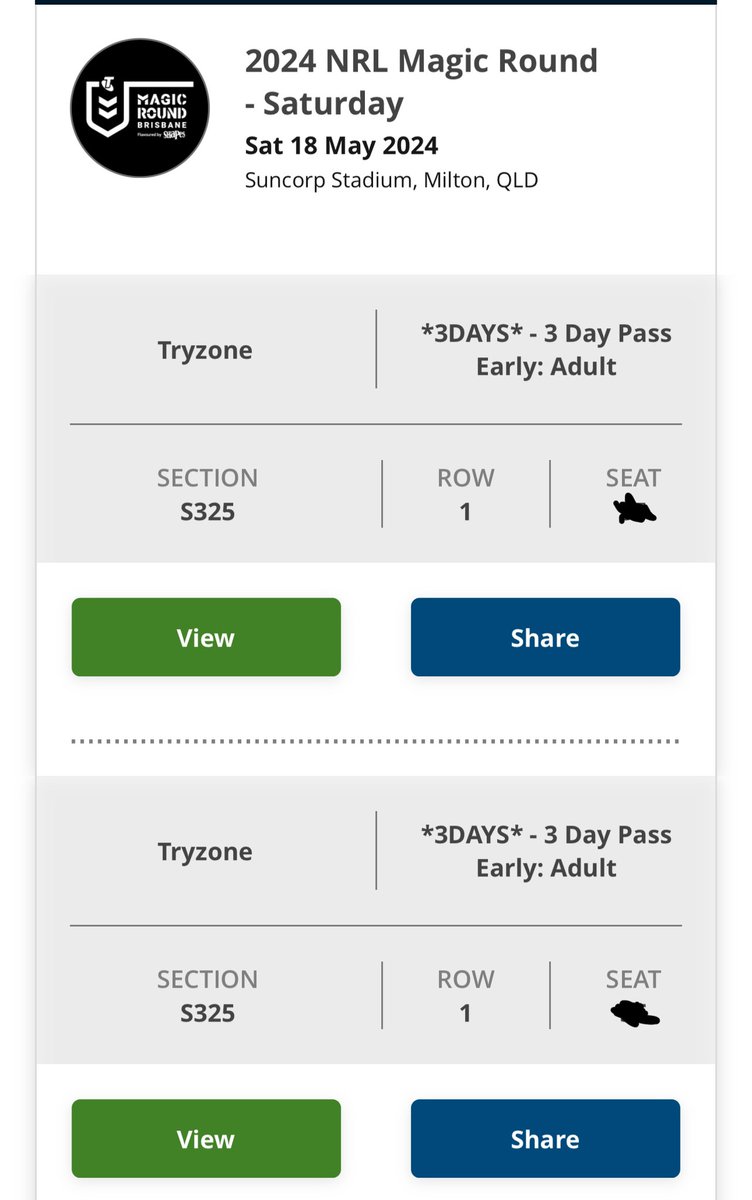Tap Section S325 on the first ticket

[x=207, y=494]
